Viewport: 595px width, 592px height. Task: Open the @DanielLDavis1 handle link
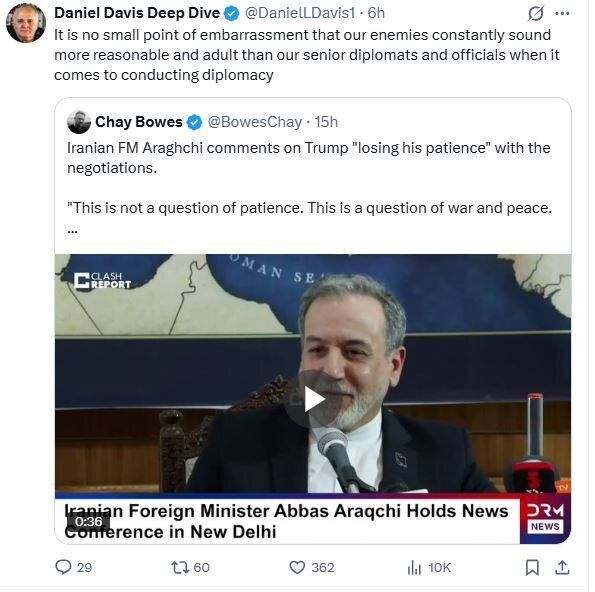click(300, 13)
